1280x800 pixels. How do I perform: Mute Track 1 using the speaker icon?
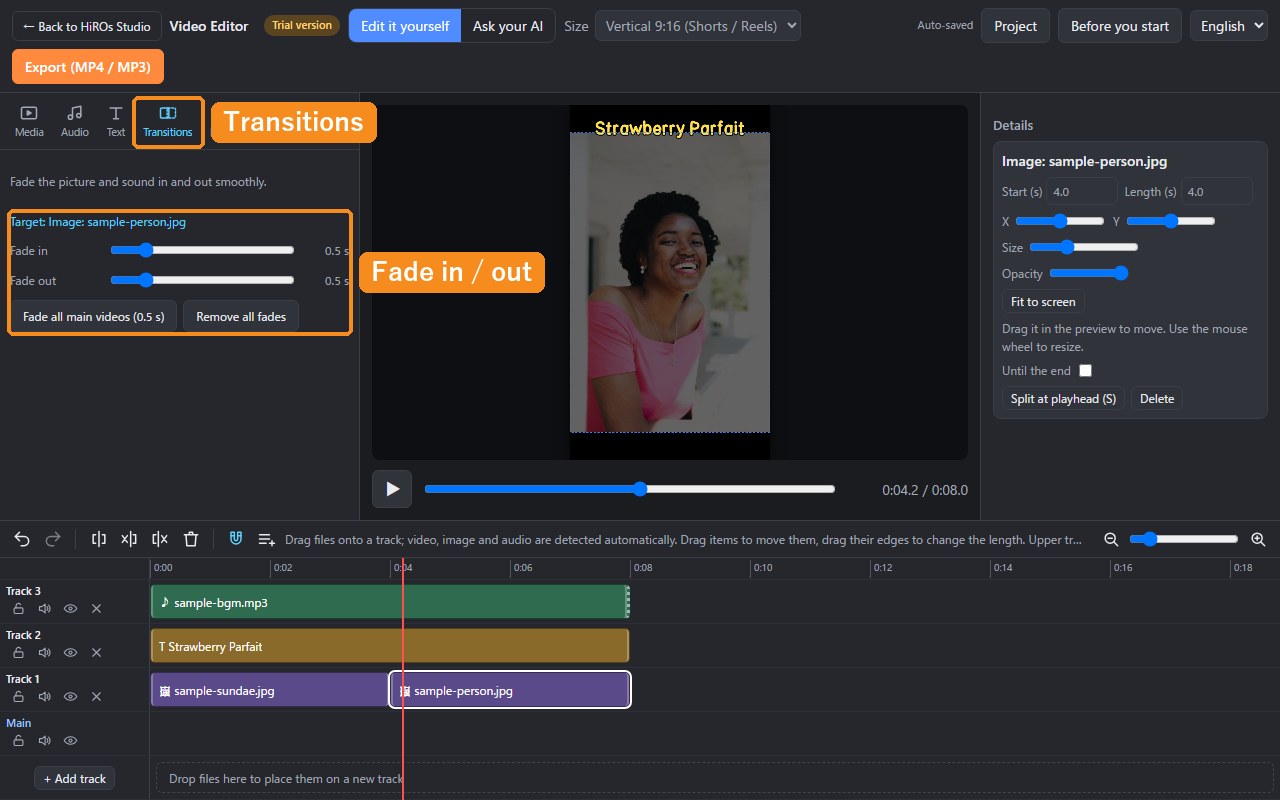pos(45,696)
